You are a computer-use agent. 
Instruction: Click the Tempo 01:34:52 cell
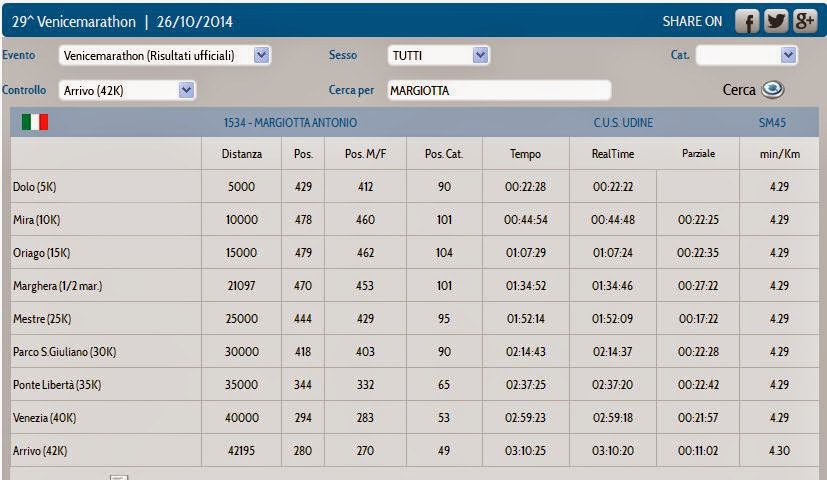tap(525, 286)
